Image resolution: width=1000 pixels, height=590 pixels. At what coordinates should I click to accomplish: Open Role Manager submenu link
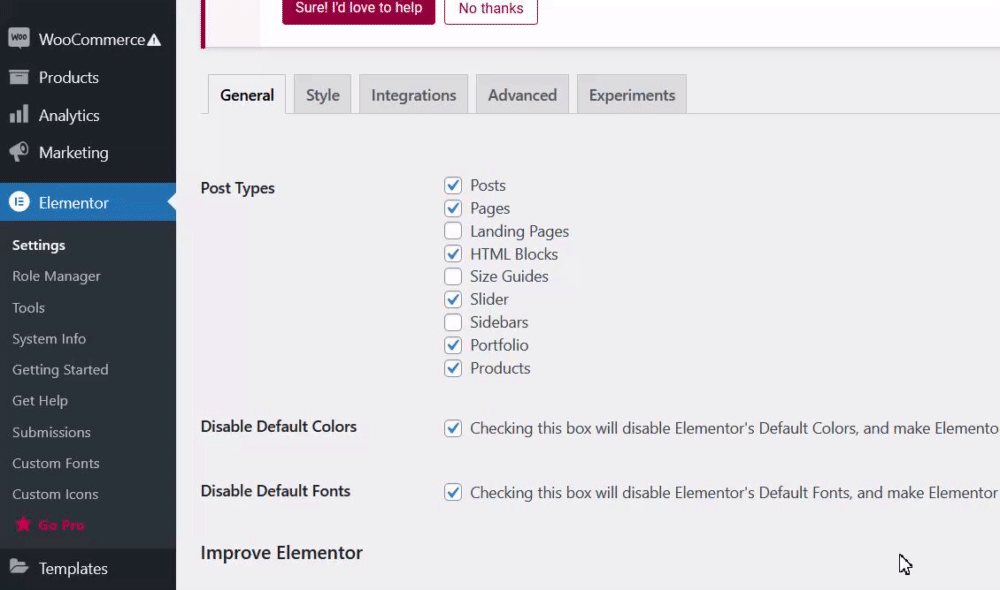click(x=56, y=276)
